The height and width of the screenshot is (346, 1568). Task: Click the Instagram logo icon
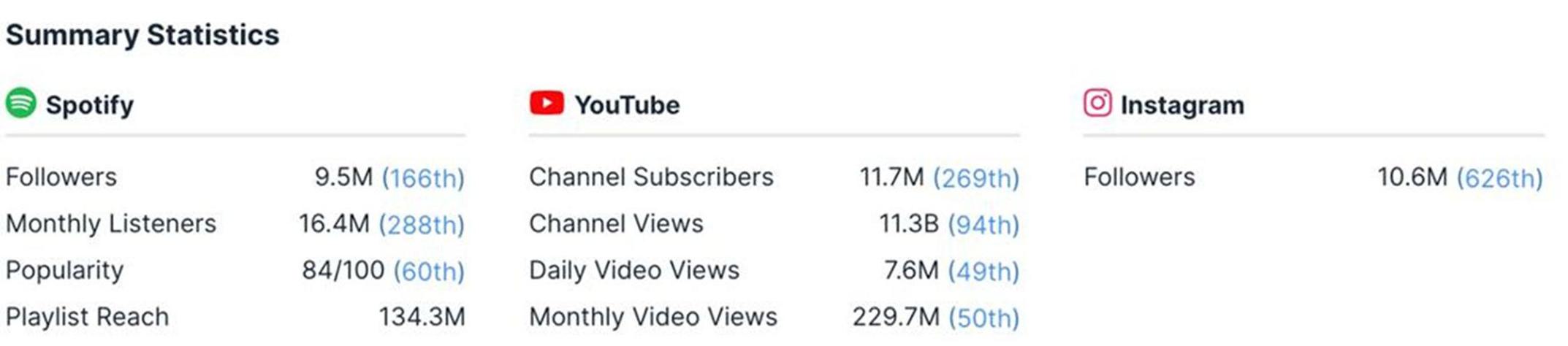point(1097,103)
